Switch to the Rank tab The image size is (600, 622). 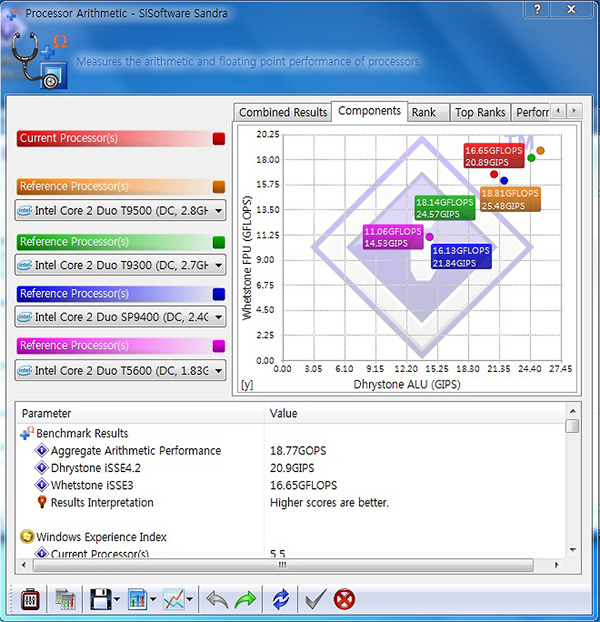pyautogui.click(x=429, y=112)
